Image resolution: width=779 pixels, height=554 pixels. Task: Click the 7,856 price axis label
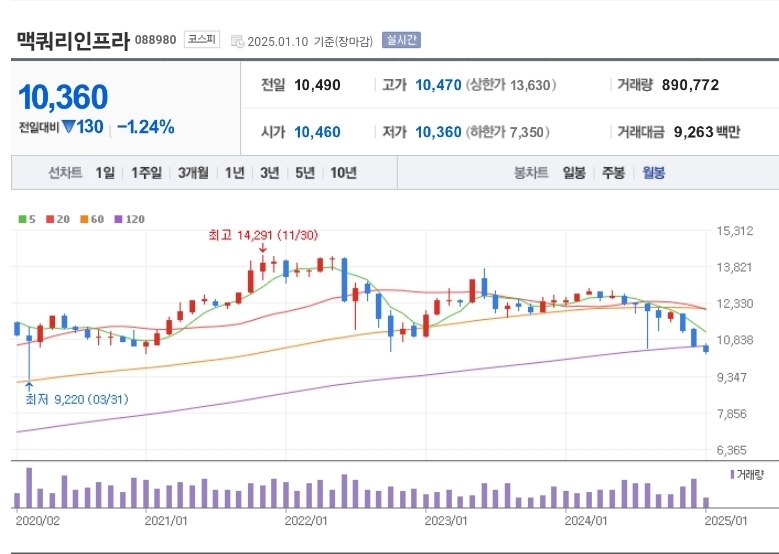click(x=732, y=413)
